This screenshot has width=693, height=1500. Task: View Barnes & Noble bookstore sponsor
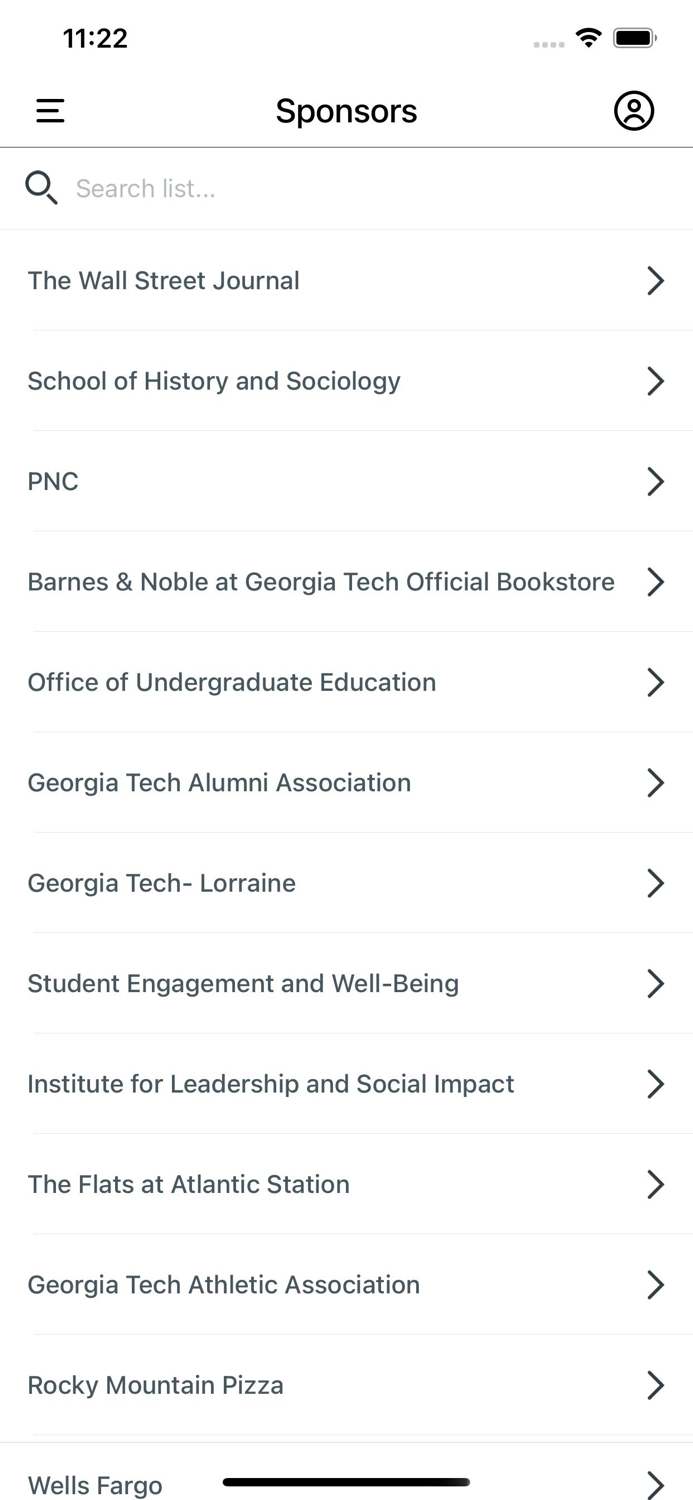tap(320, 581)
